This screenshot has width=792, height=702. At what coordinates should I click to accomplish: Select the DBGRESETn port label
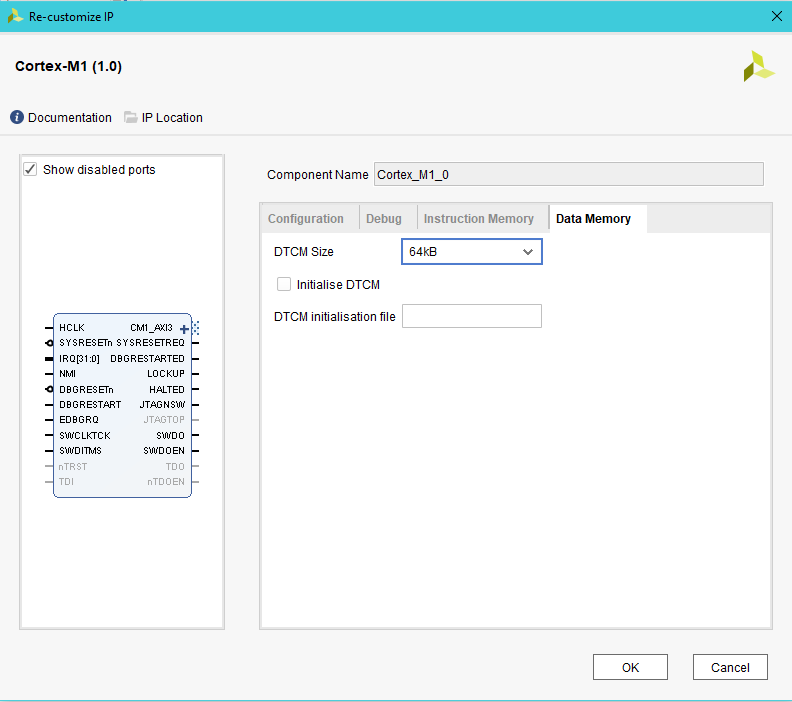pyautogui.click(x=86, y=389)
